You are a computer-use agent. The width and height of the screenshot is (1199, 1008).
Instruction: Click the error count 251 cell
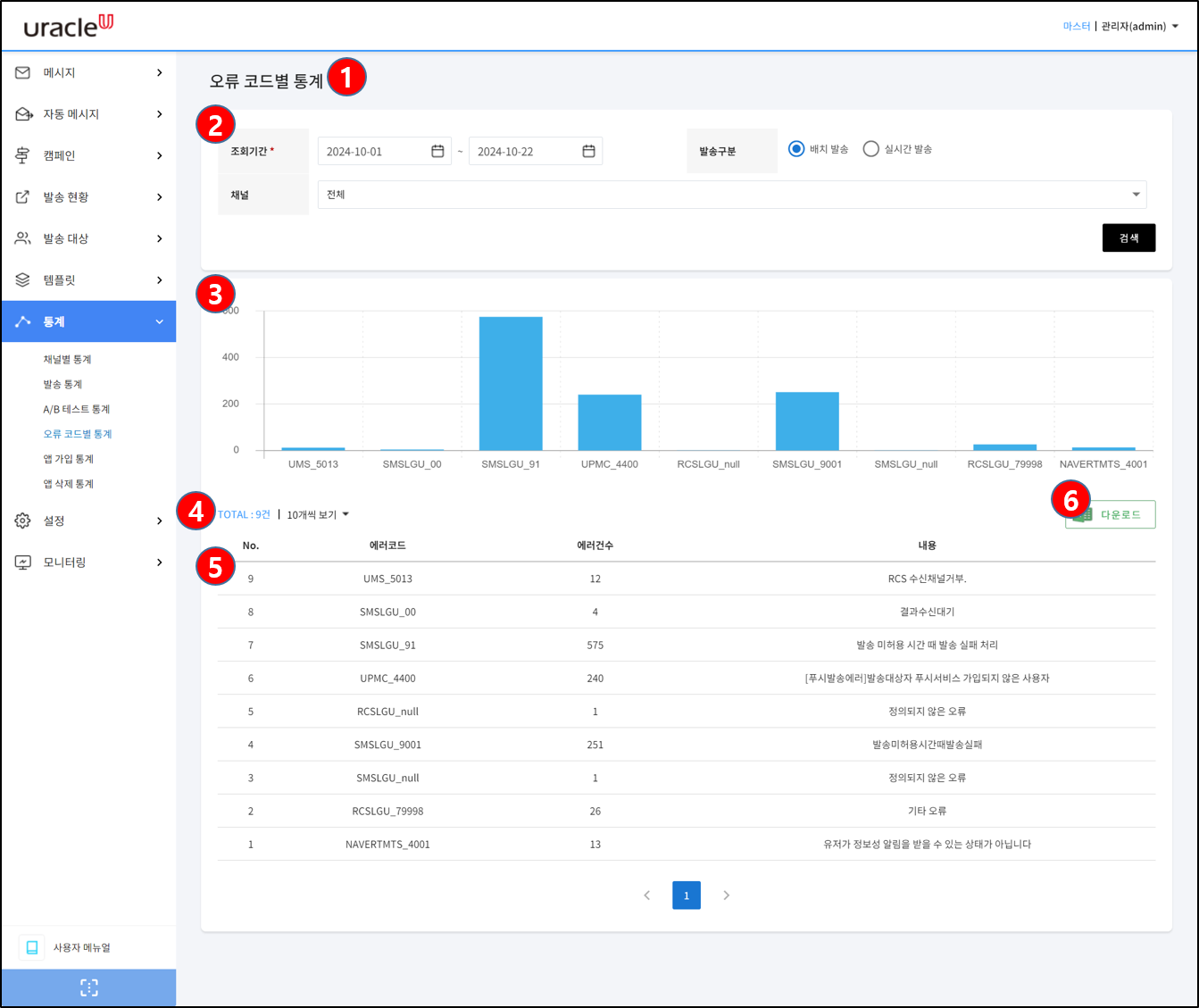pos(595,745)
